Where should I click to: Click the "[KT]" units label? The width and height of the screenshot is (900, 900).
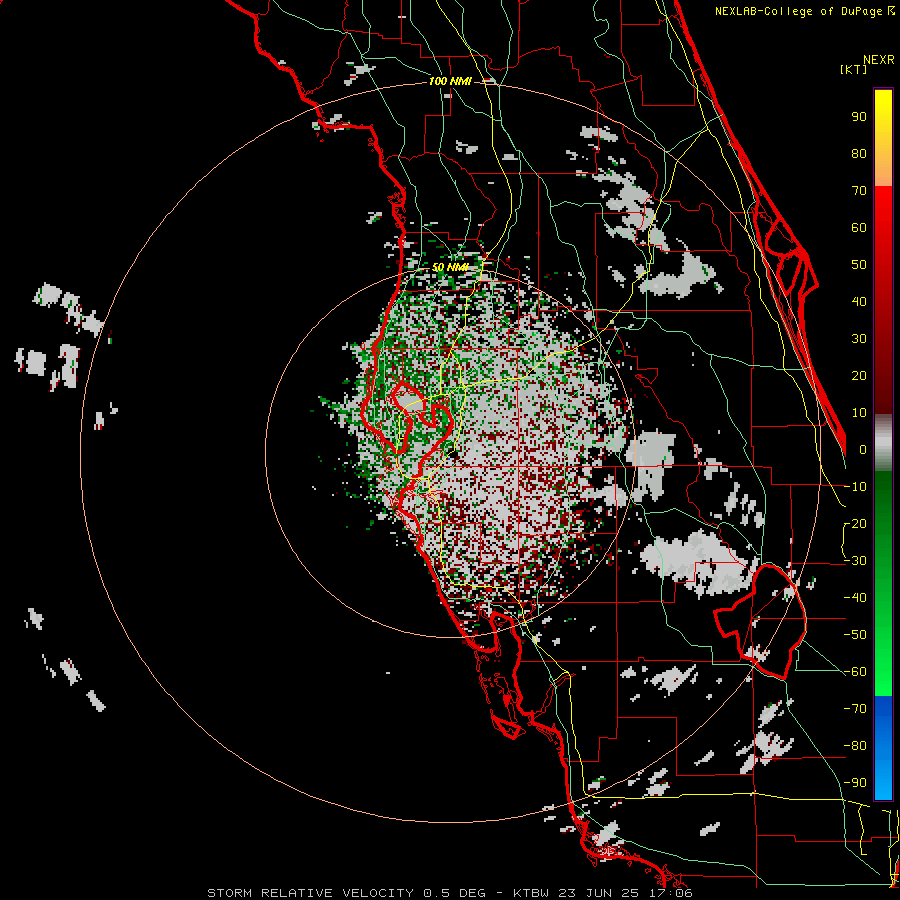[853, 69]
